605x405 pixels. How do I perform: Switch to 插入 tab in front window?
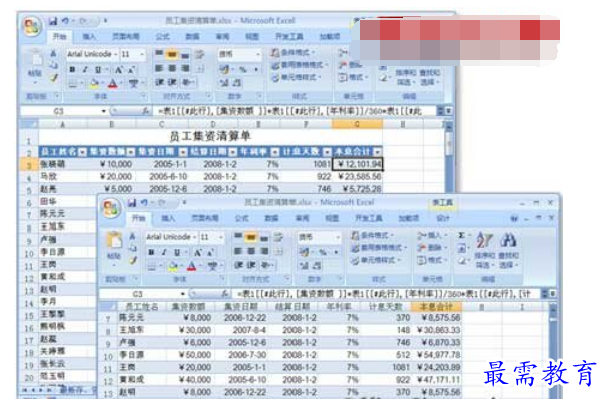[168, 218]
